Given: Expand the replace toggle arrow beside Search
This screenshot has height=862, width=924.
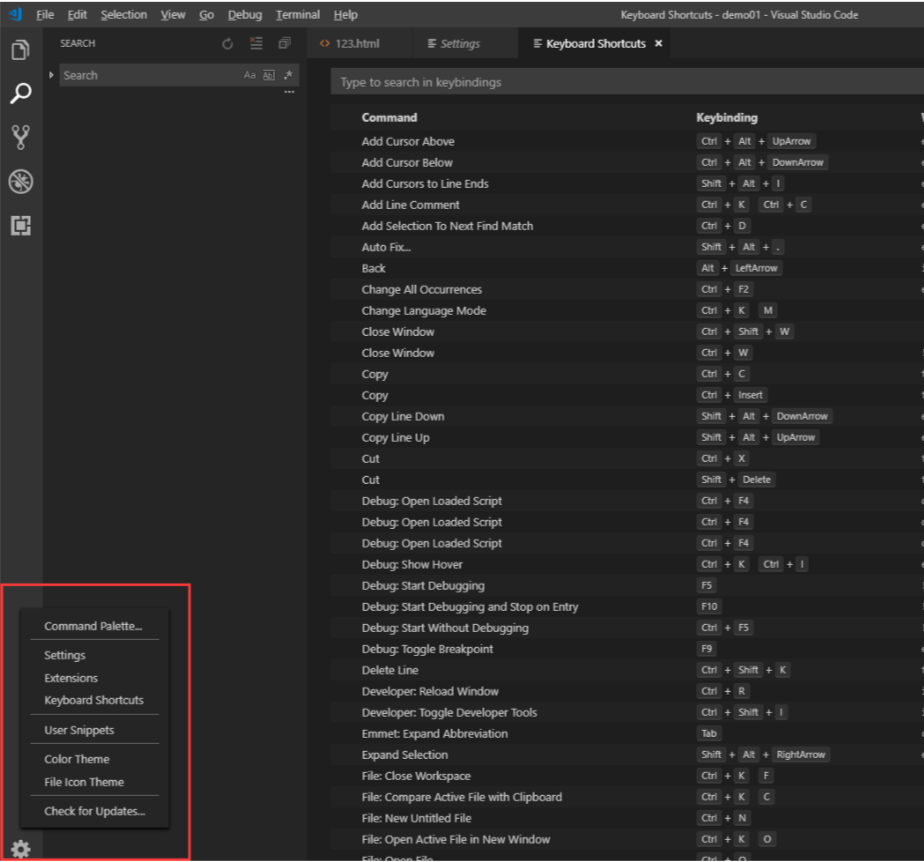Looking at the screenshot, I should pos(51,75).
